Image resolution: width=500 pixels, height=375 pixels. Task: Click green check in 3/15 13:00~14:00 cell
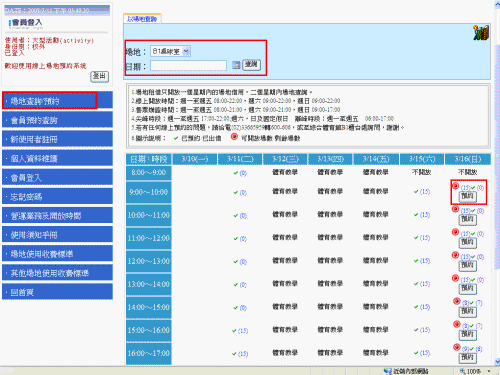(416, 284)
